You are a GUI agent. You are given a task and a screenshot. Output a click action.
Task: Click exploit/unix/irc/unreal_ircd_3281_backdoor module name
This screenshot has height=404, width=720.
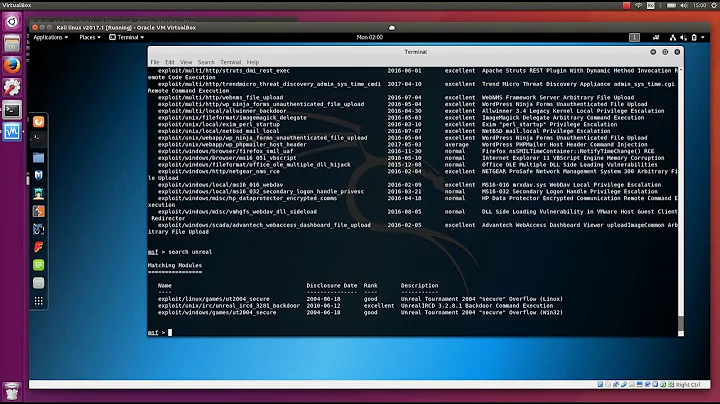(229, 306)
